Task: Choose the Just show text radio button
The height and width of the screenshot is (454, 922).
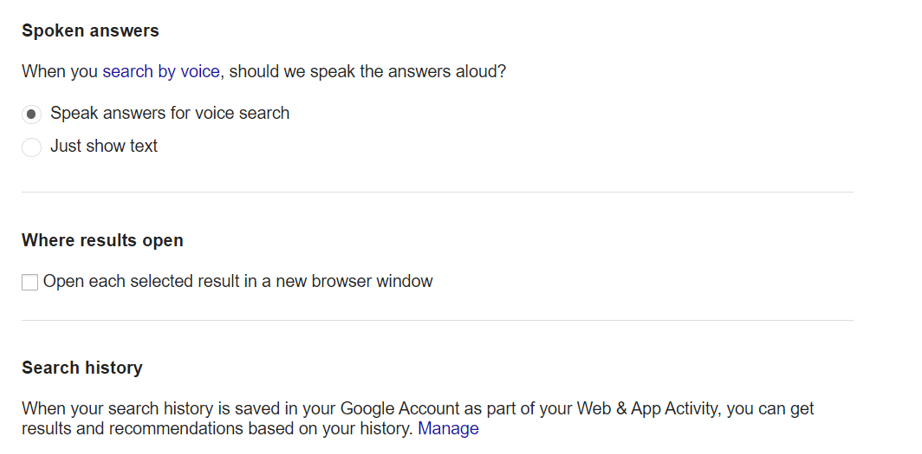Action: point(32,147)
